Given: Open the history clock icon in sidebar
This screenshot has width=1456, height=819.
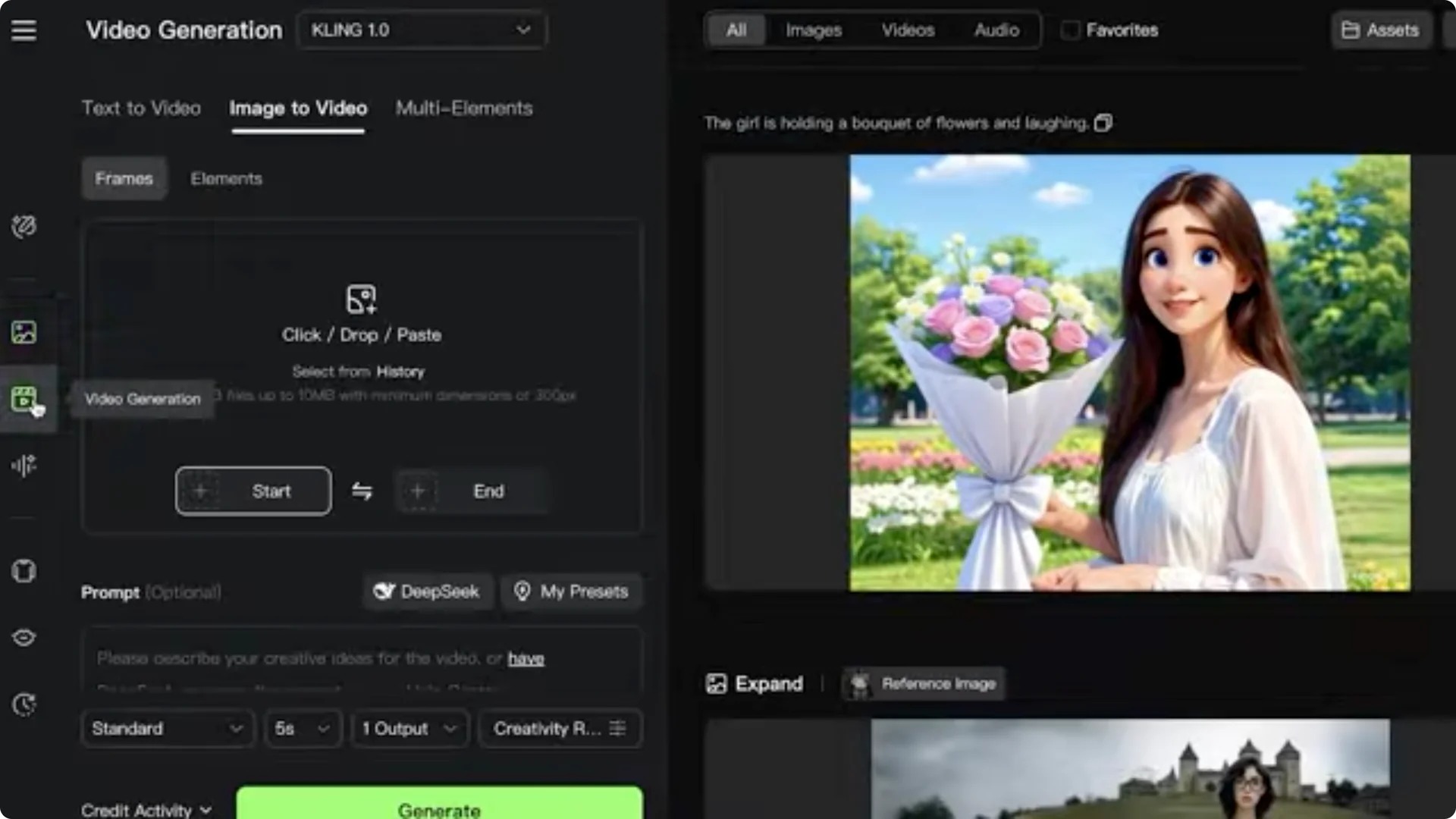Looking at the screenshot, I should pyautogui.click(x=24, y=704).
